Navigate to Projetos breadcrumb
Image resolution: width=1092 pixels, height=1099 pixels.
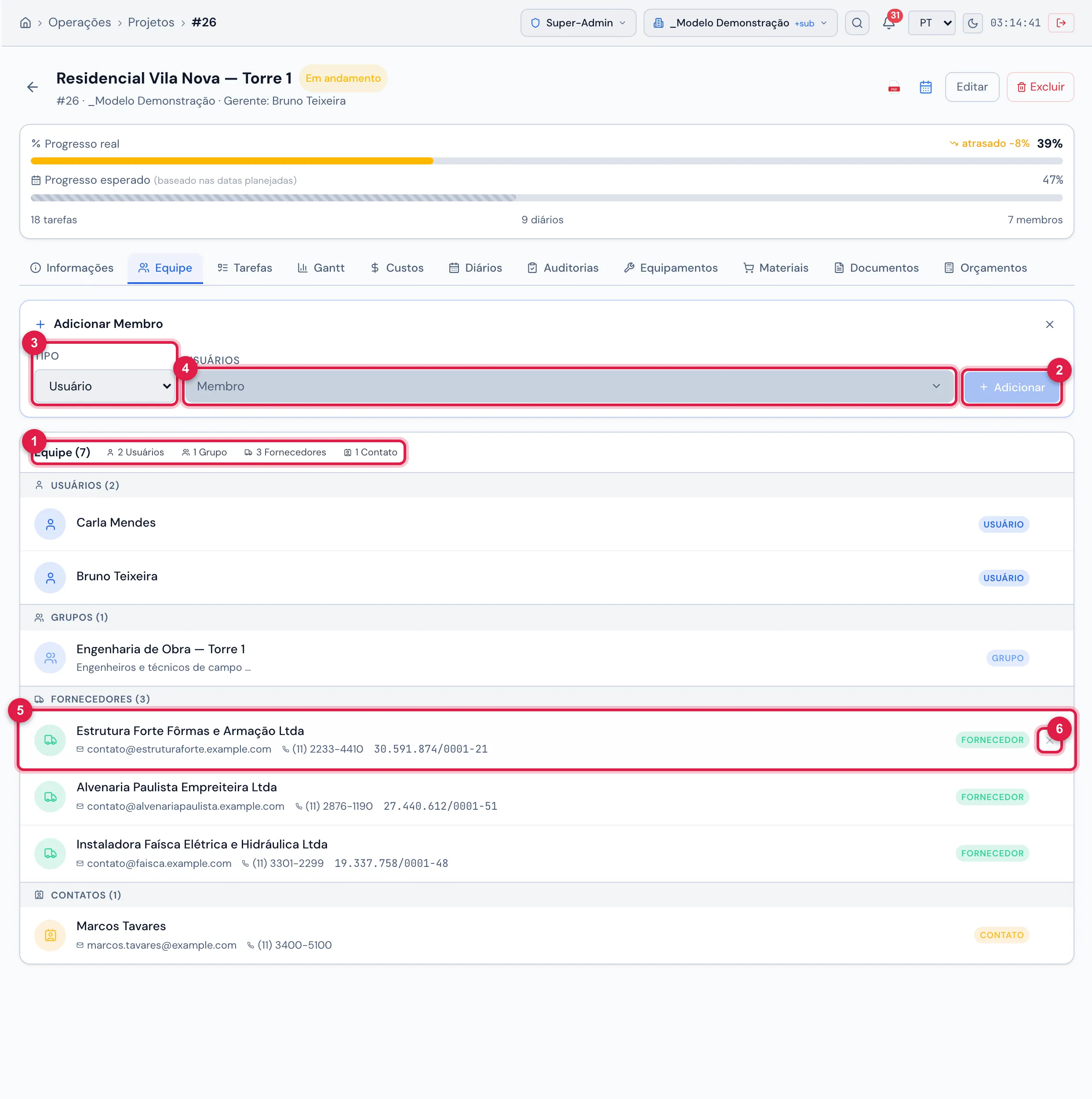coord(151,22)
